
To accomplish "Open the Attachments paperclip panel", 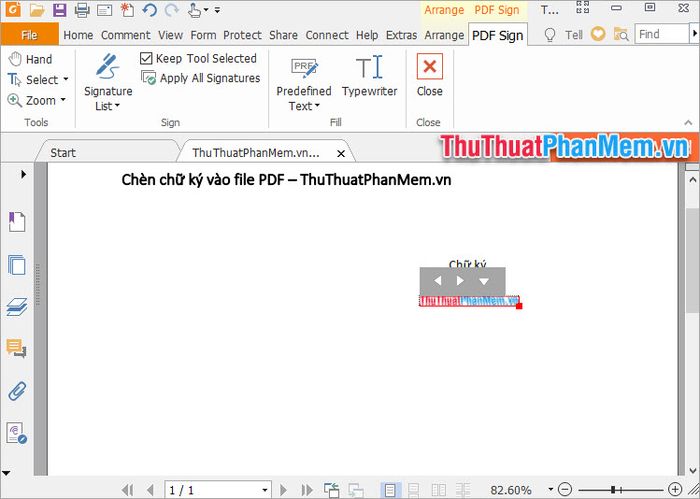I will (17, 391).
